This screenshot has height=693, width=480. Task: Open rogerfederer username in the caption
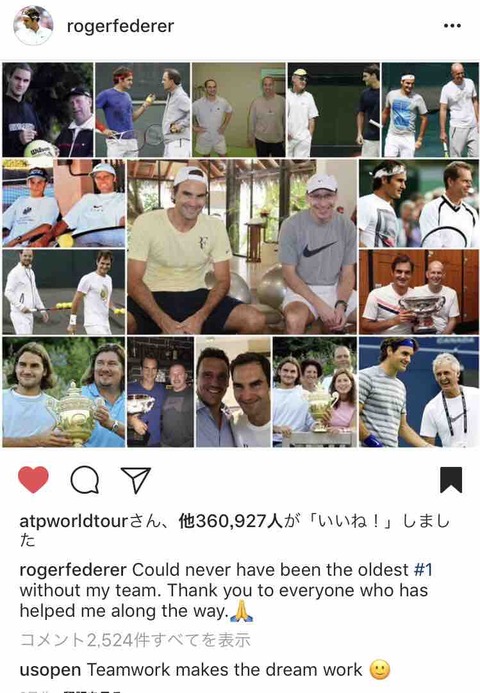pos(73,570)
